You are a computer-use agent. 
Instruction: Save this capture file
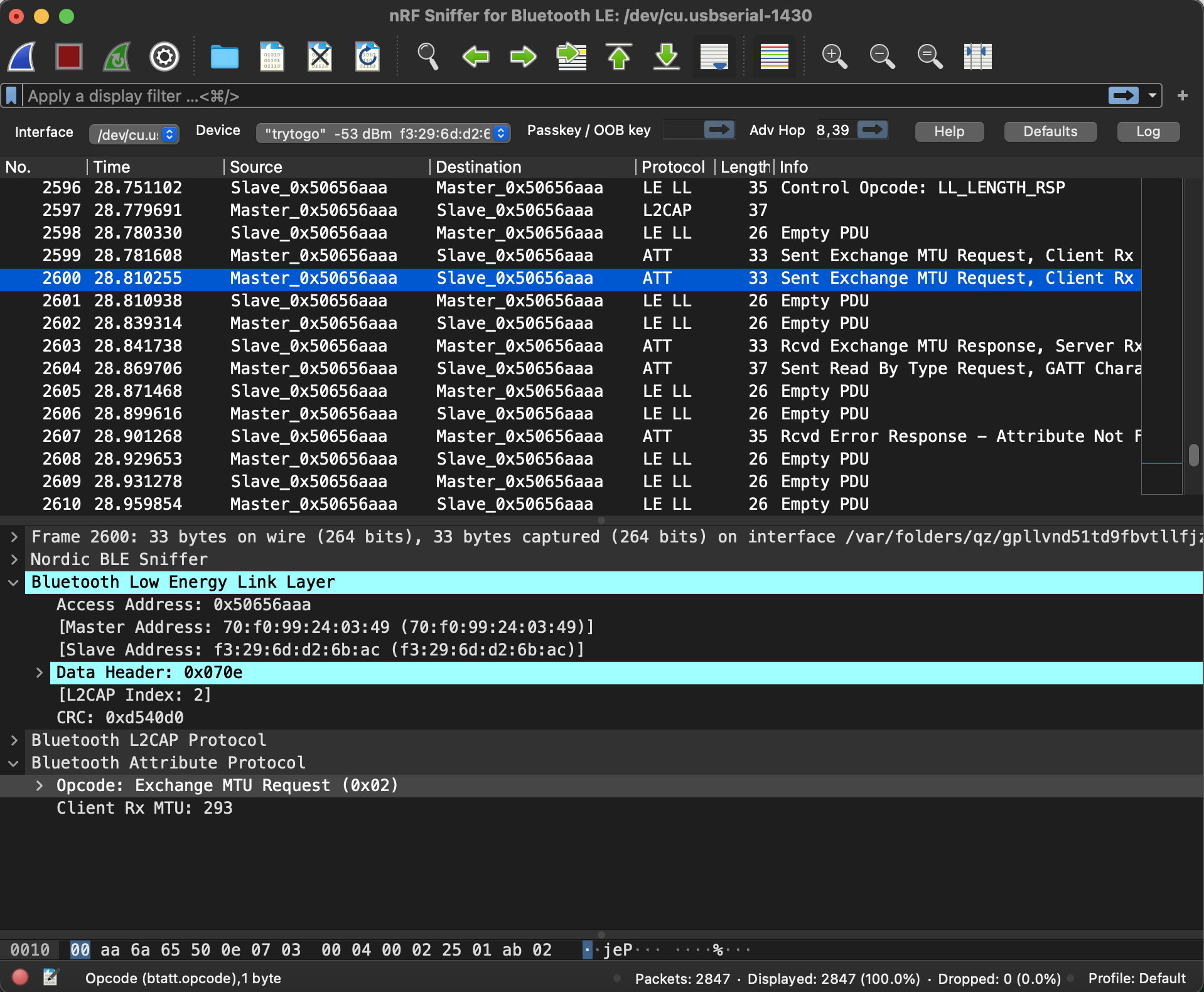272,57
